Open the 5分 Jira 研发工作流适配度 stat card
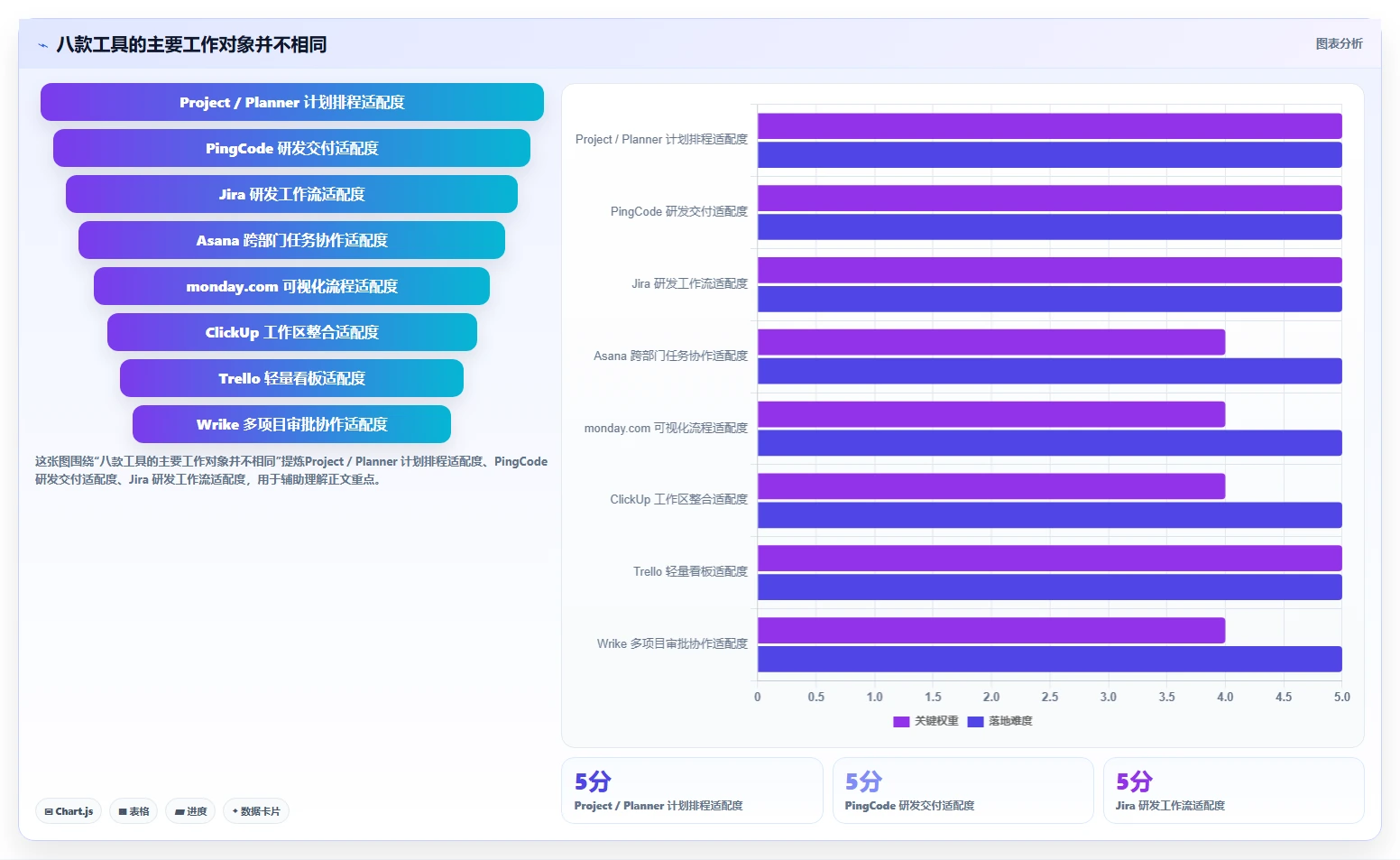Image resolution: width=1400 pixels, height=860 pixels. [1233, 791]
